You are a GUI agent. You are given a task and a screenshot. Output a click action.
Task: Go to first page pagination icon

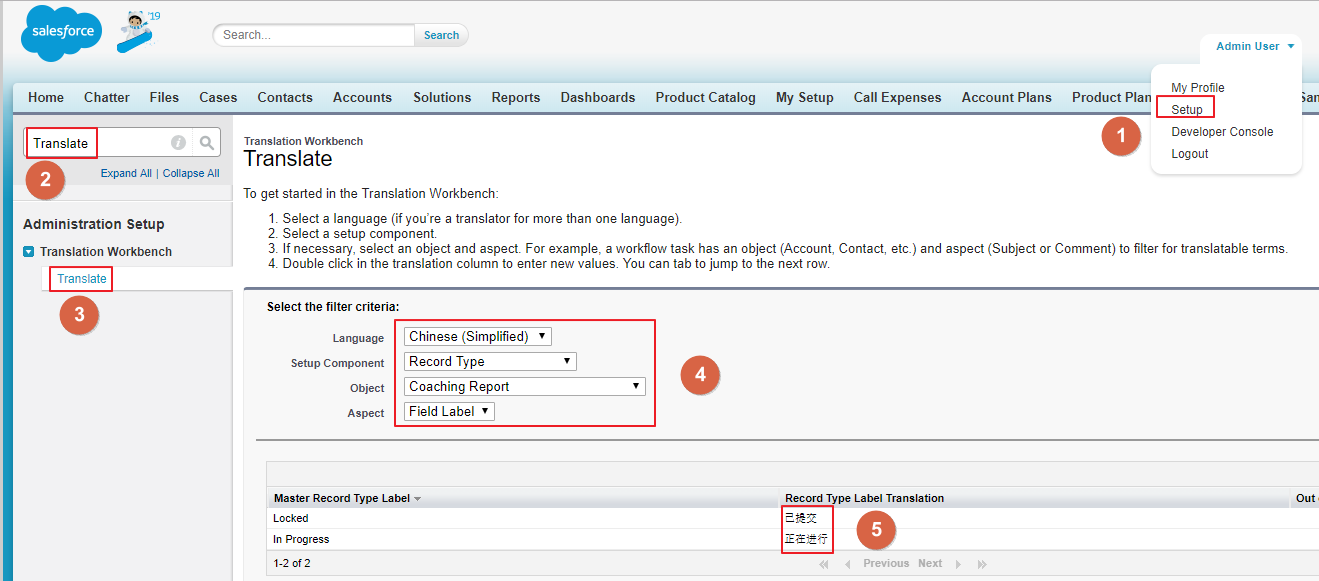(824, 564)
